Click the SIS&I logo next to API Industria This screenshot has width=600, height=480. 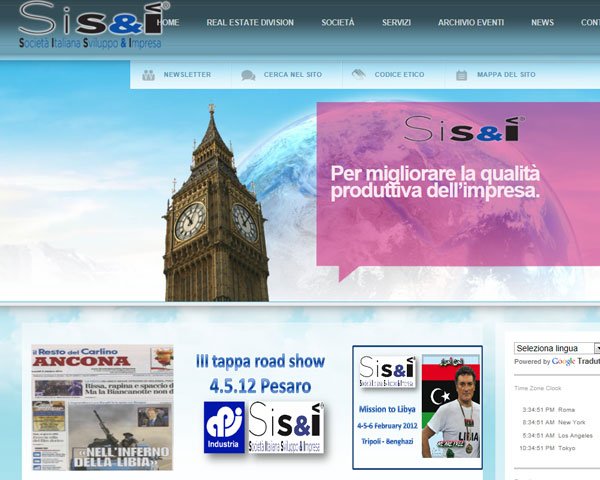pos(286,427)
